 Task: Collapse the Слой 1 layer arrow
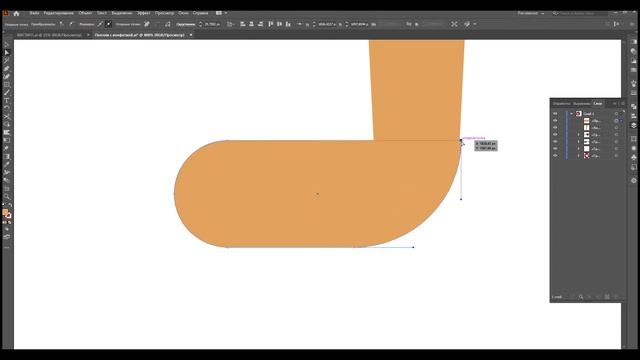point(571,113)
